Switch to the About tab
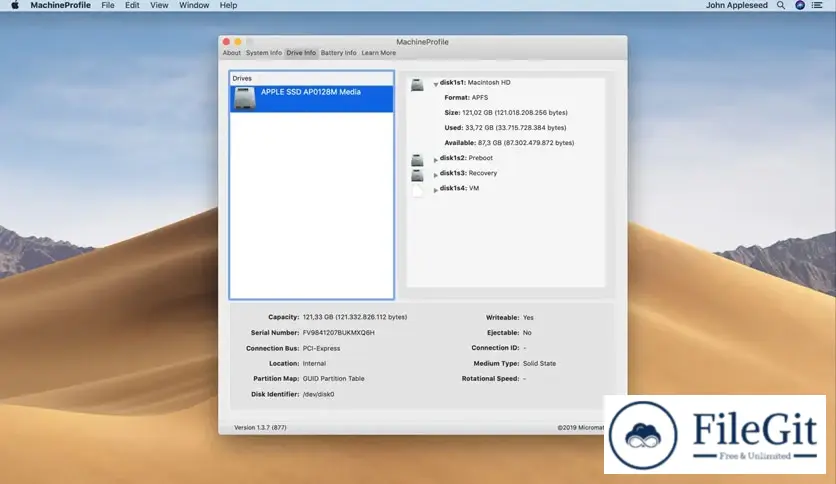 pos(231,53)
